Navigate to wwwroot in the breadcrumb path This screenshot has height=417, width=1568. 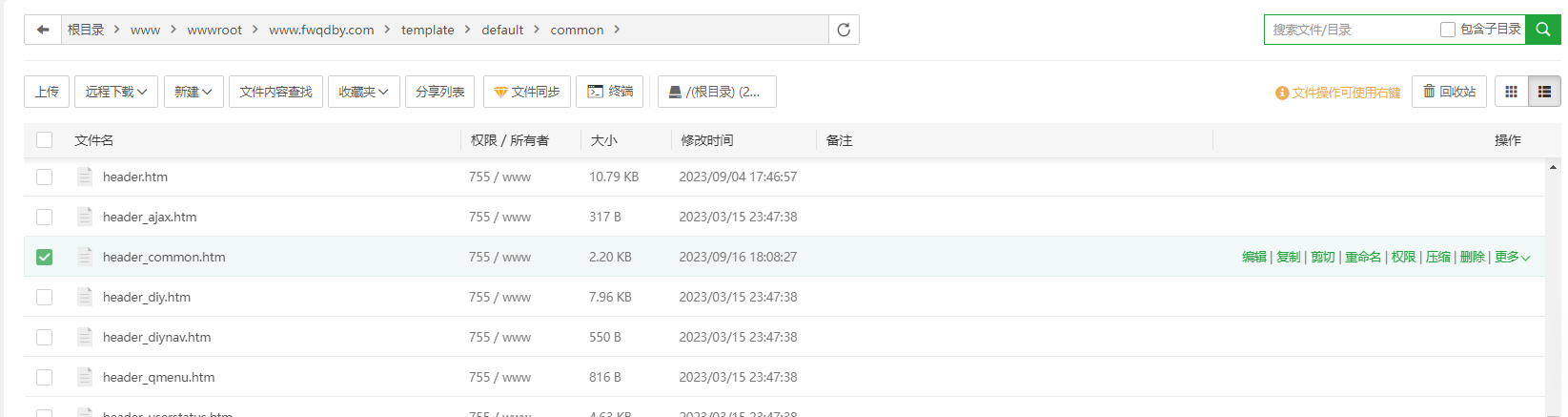coord(214,30)
